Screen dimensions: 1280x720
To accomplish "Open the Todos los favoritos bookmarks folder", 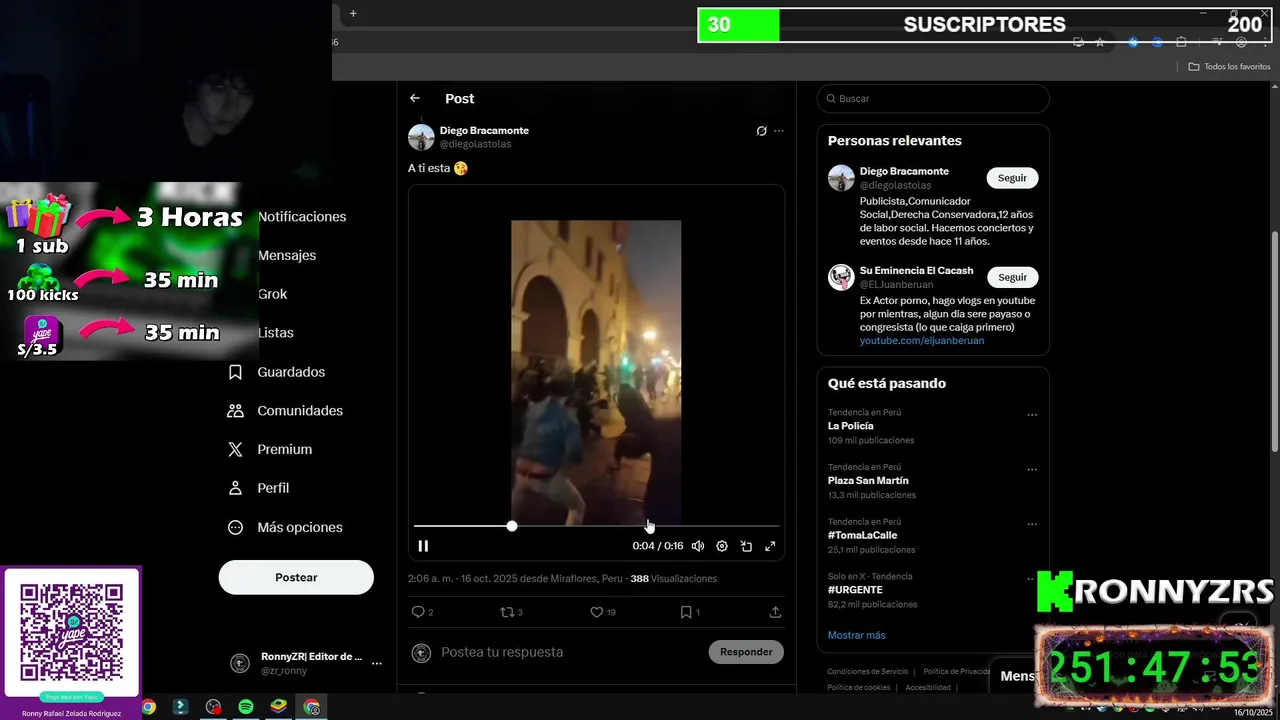I will point(1230,67).
